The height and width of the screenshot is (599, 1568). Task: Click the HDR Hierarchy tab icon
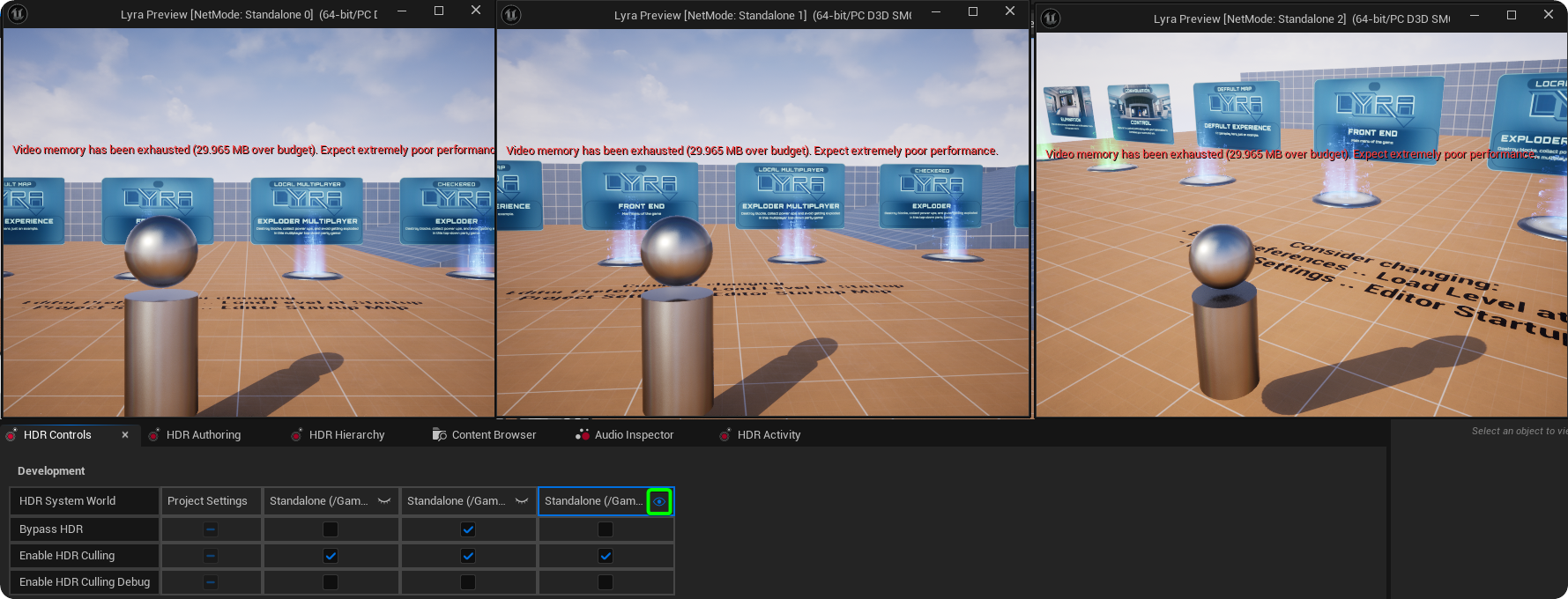click(297, 435)
